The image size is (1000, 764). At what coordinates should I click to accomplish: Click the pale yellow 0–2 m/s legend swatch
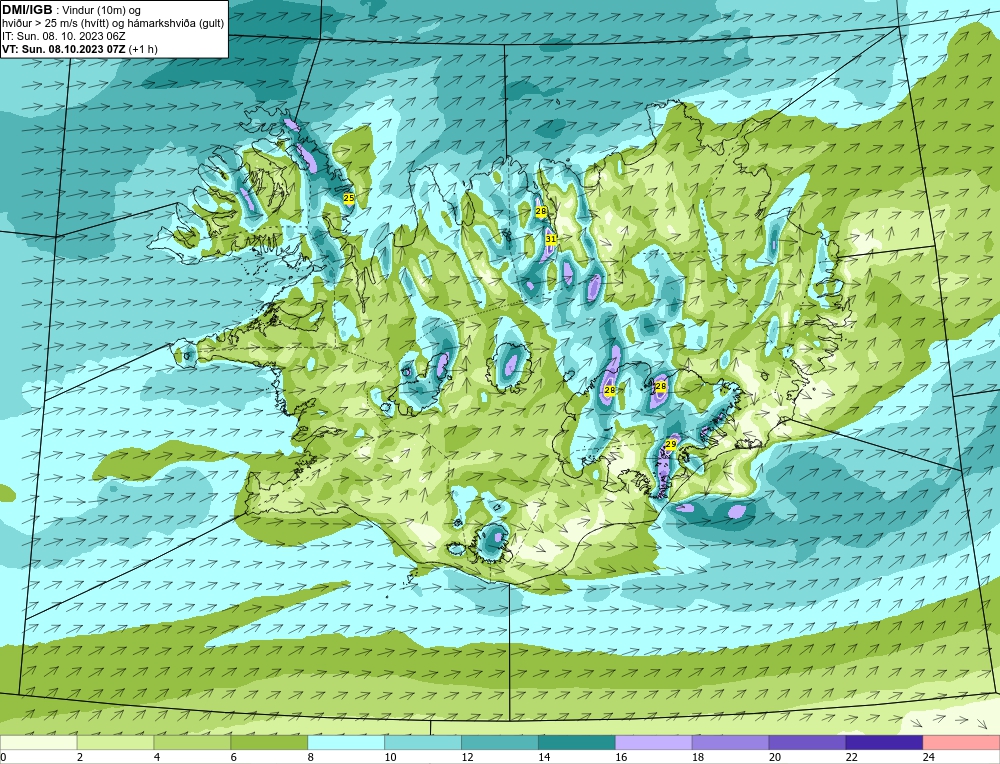[38, 742]
